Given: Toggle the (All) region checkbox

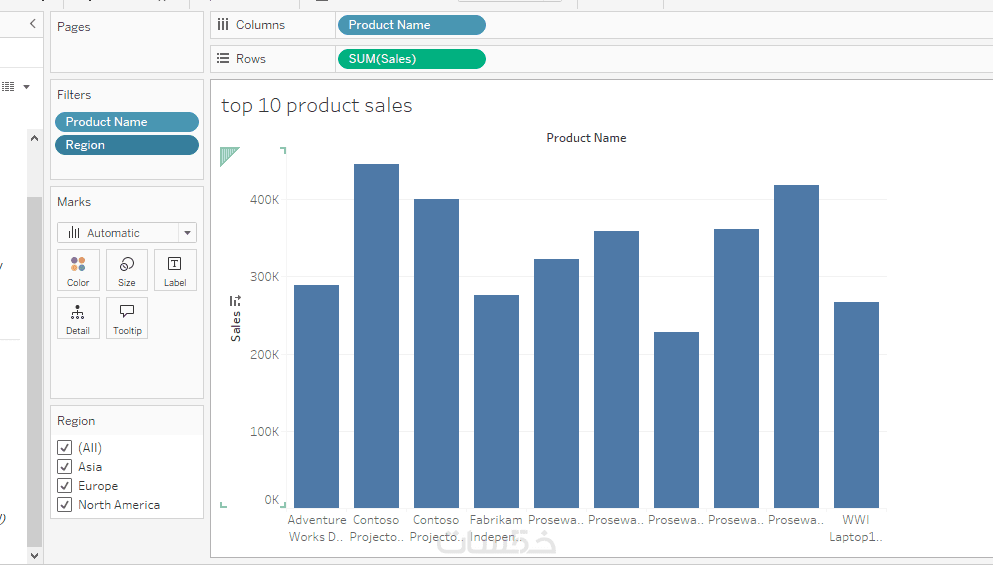Looking at the screenshot, I should (65, 448).
